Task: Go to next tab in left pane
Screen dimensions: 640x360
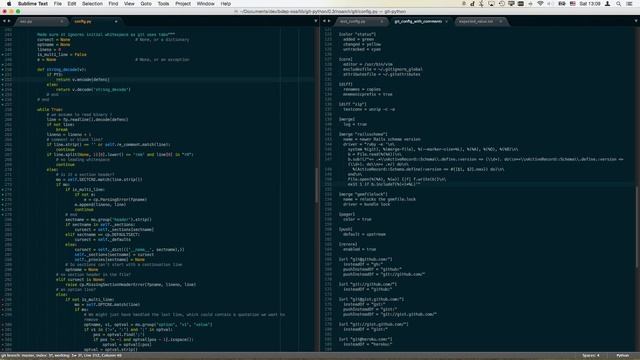Action: pyautogui.click(x=9, y=21)
